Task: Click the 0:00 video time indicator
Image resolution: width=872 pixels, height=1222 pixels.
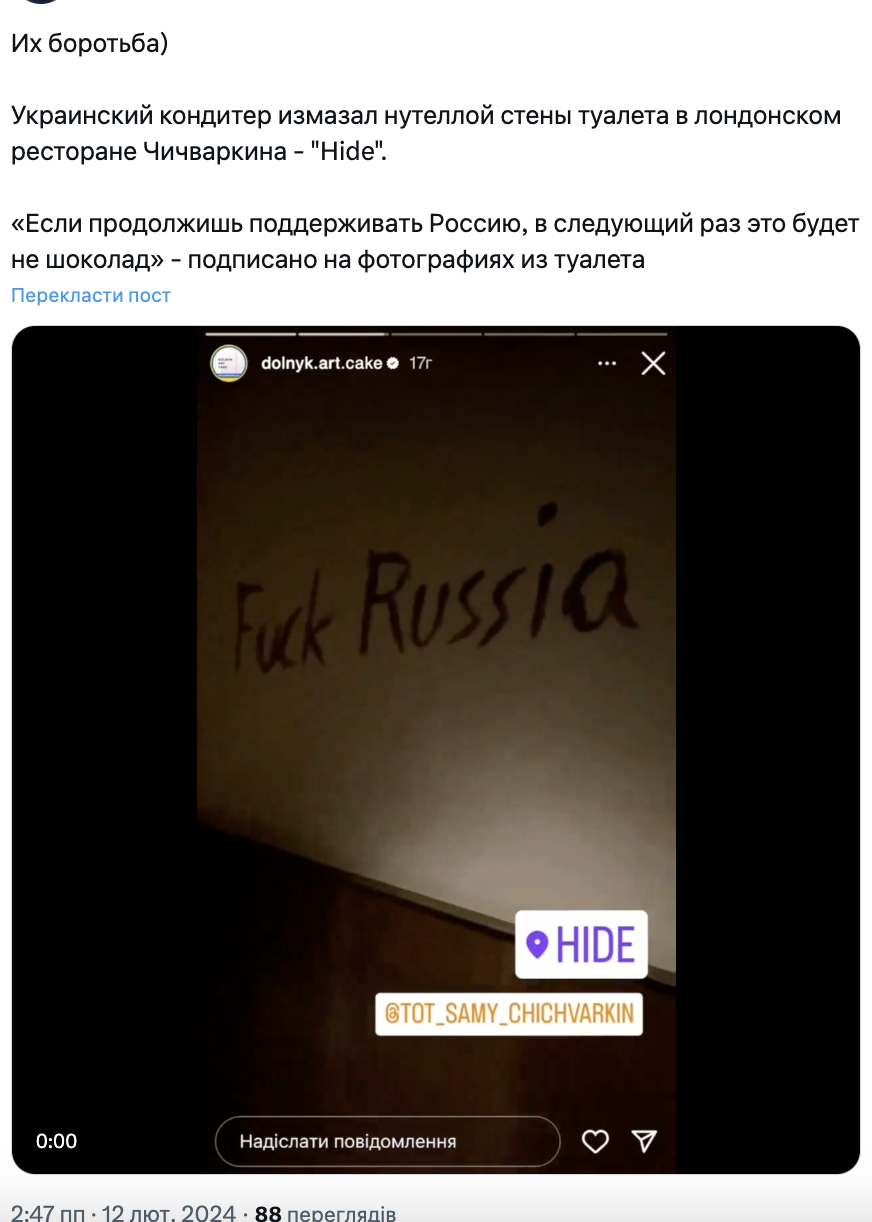Action: (56, 1141)
